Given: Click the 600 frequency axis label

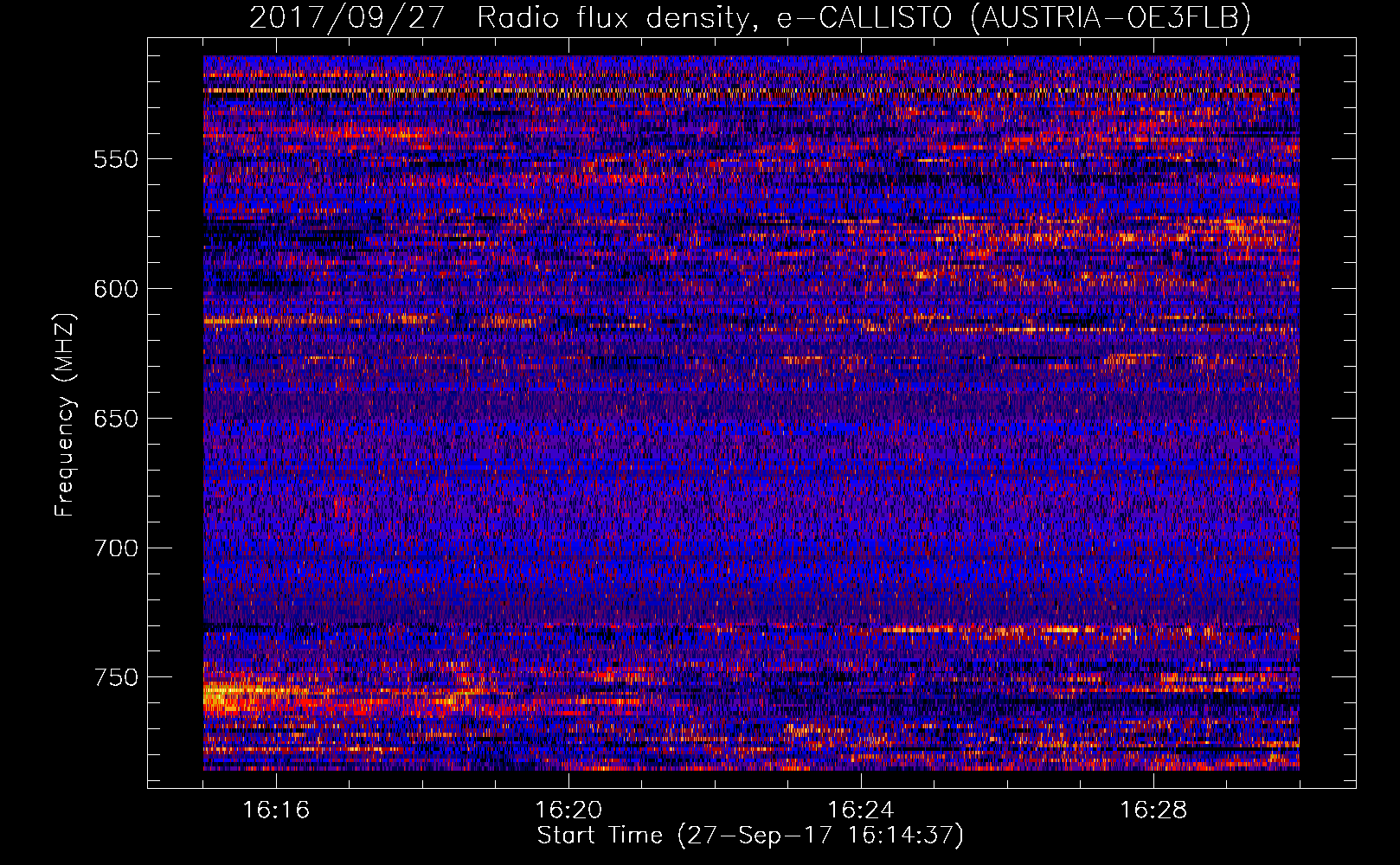Looking at the screenshot, I should click(x=116, y=289).
